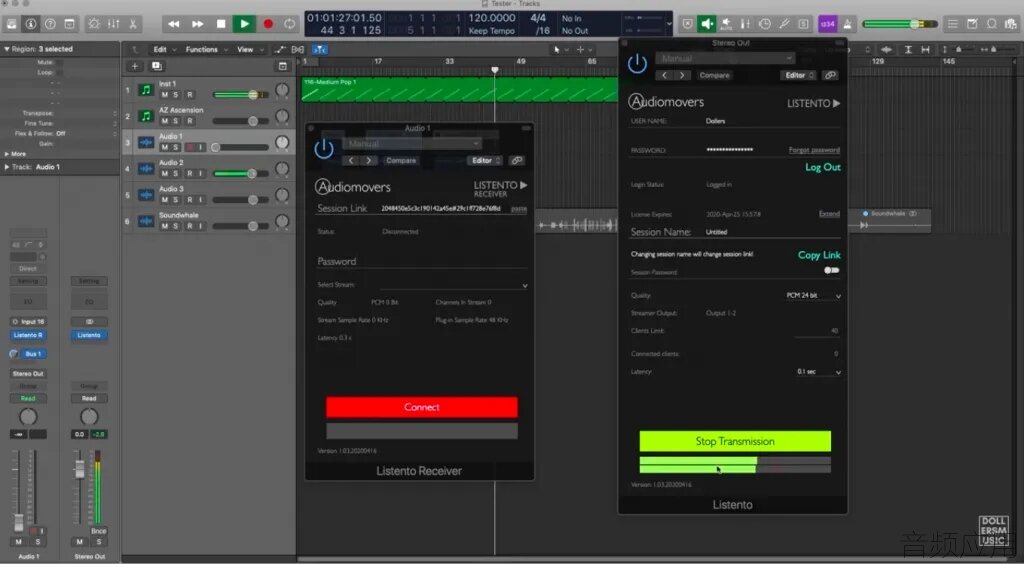Click the Copy Link button
Screen dimensions: 1024x564
click(819, 255)
